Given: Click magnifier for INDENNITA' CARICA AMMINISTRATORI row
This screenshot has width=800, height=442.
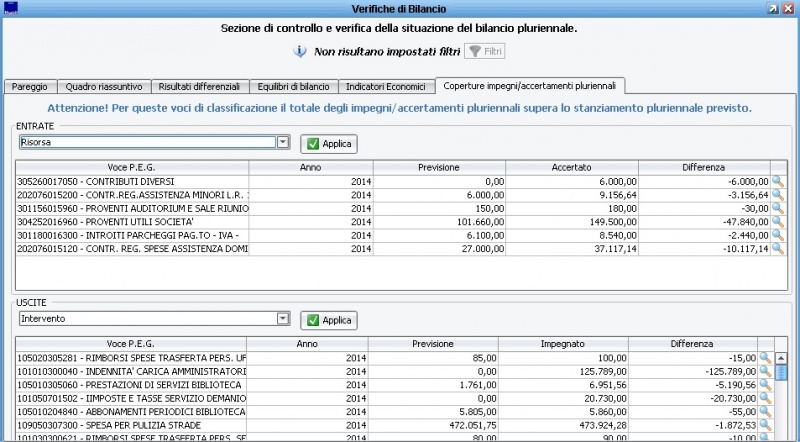Looking at the screenshot, I should click(765, 371).
